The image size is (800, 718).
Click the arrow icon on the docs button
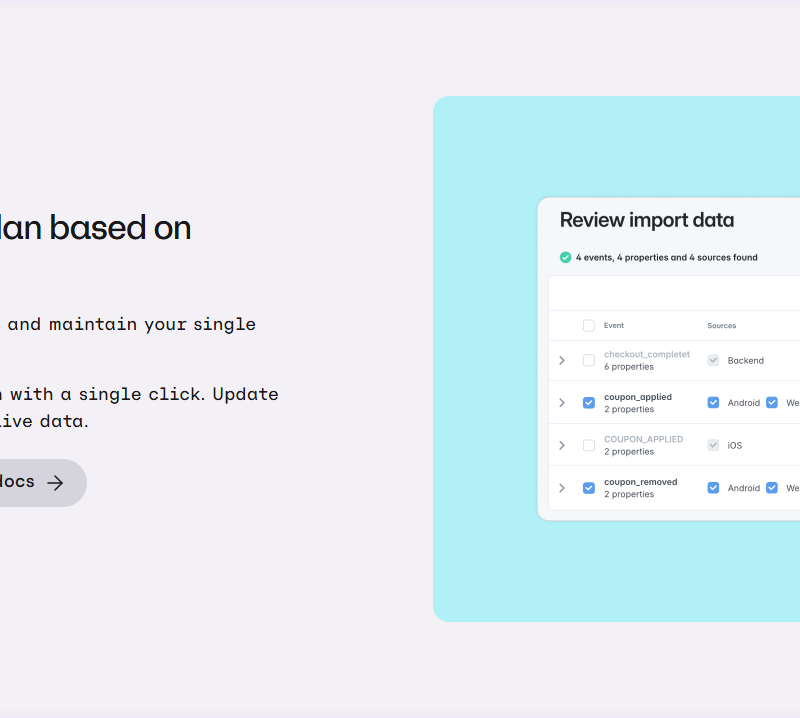tap(56, 483)
